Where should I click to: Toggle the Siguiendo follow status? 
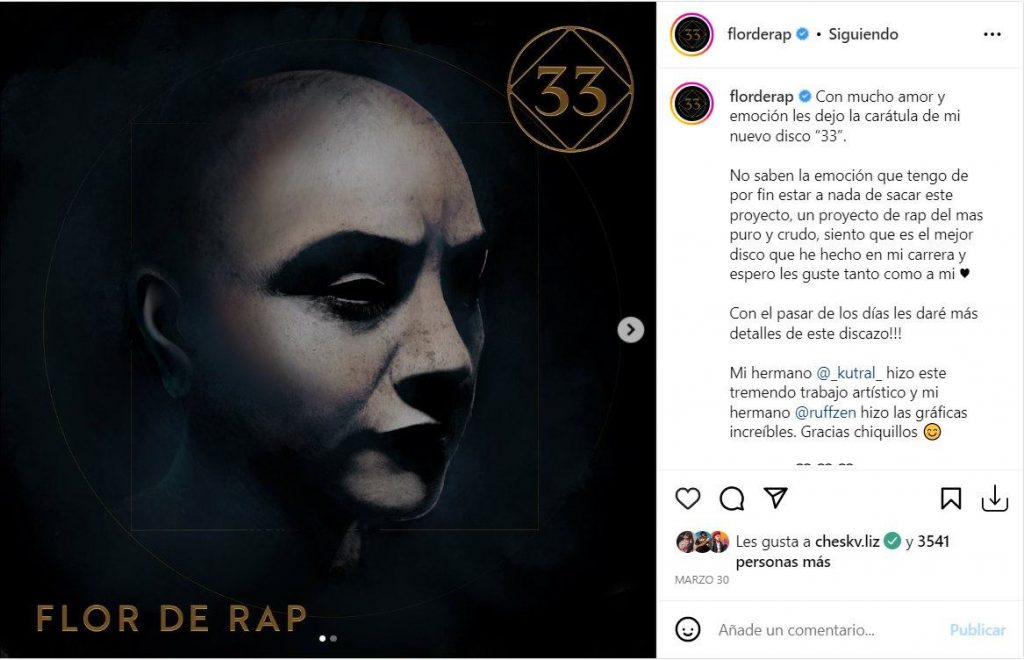pos(863,34)
